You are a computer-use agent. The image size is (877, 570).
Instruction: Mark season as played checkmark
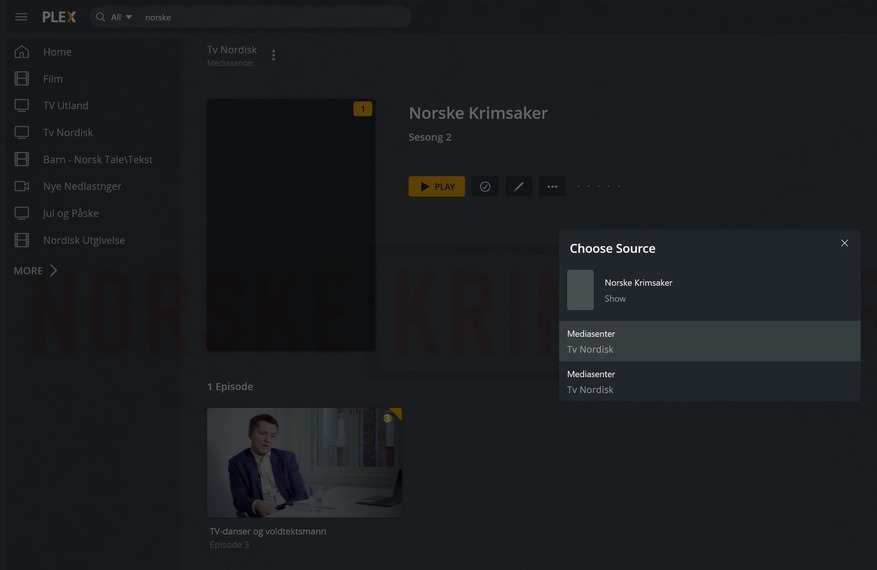pos(485,186)
